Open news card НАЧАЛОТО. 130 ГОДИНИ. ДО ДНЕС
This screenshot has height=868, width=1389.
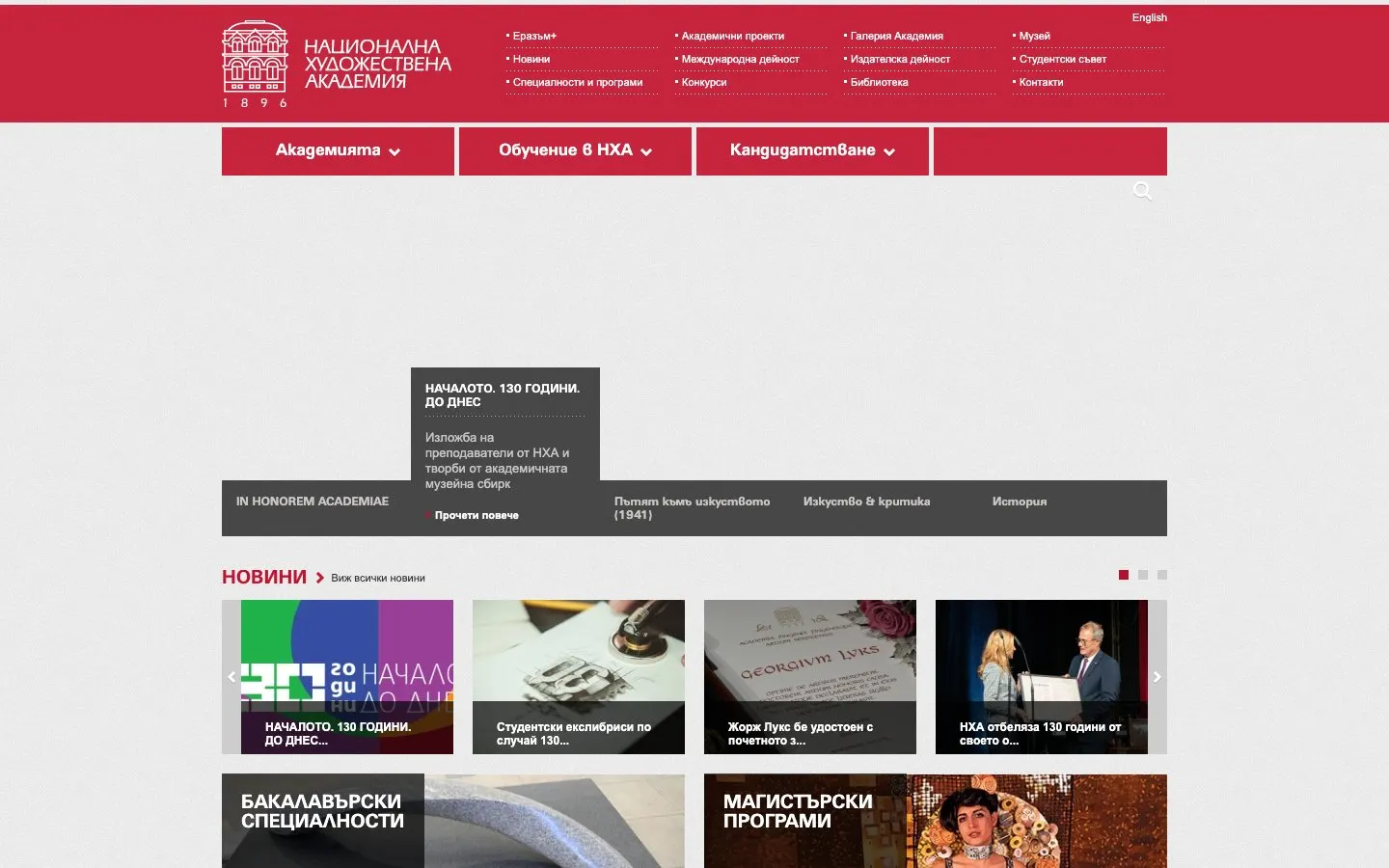coord(347,677)
